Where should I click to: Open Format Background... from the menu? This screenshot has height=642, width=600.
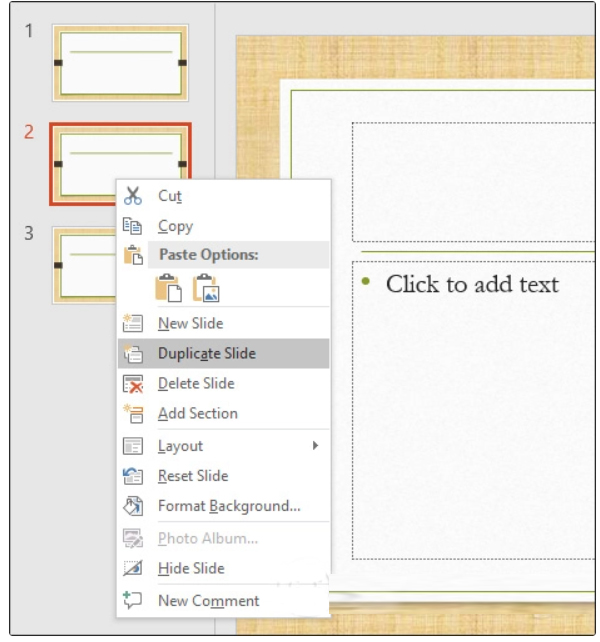[x=224, y=506]
